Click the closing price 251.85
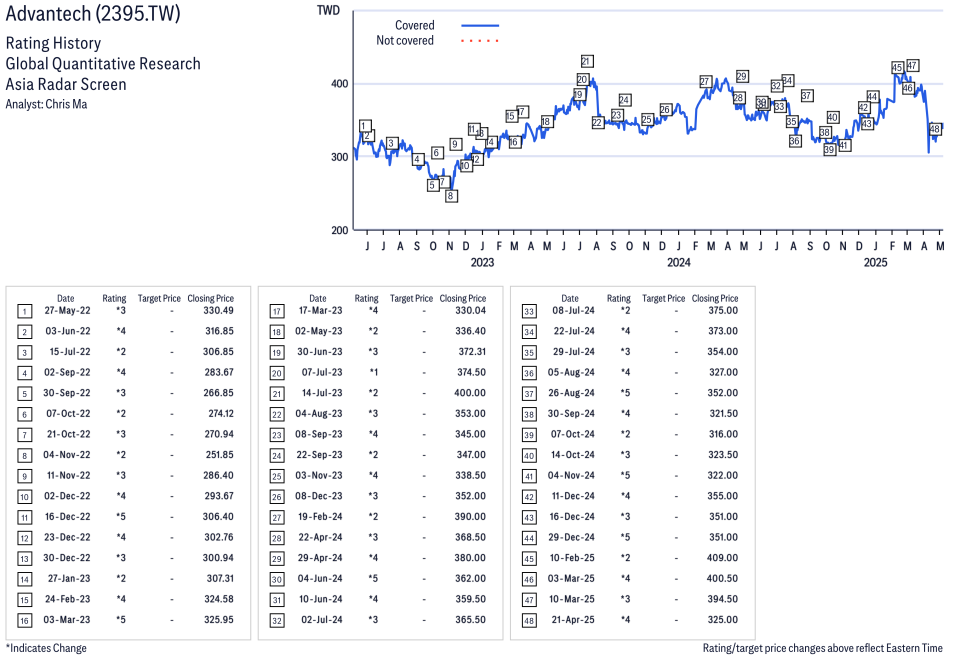 click(x=219, y=455)
